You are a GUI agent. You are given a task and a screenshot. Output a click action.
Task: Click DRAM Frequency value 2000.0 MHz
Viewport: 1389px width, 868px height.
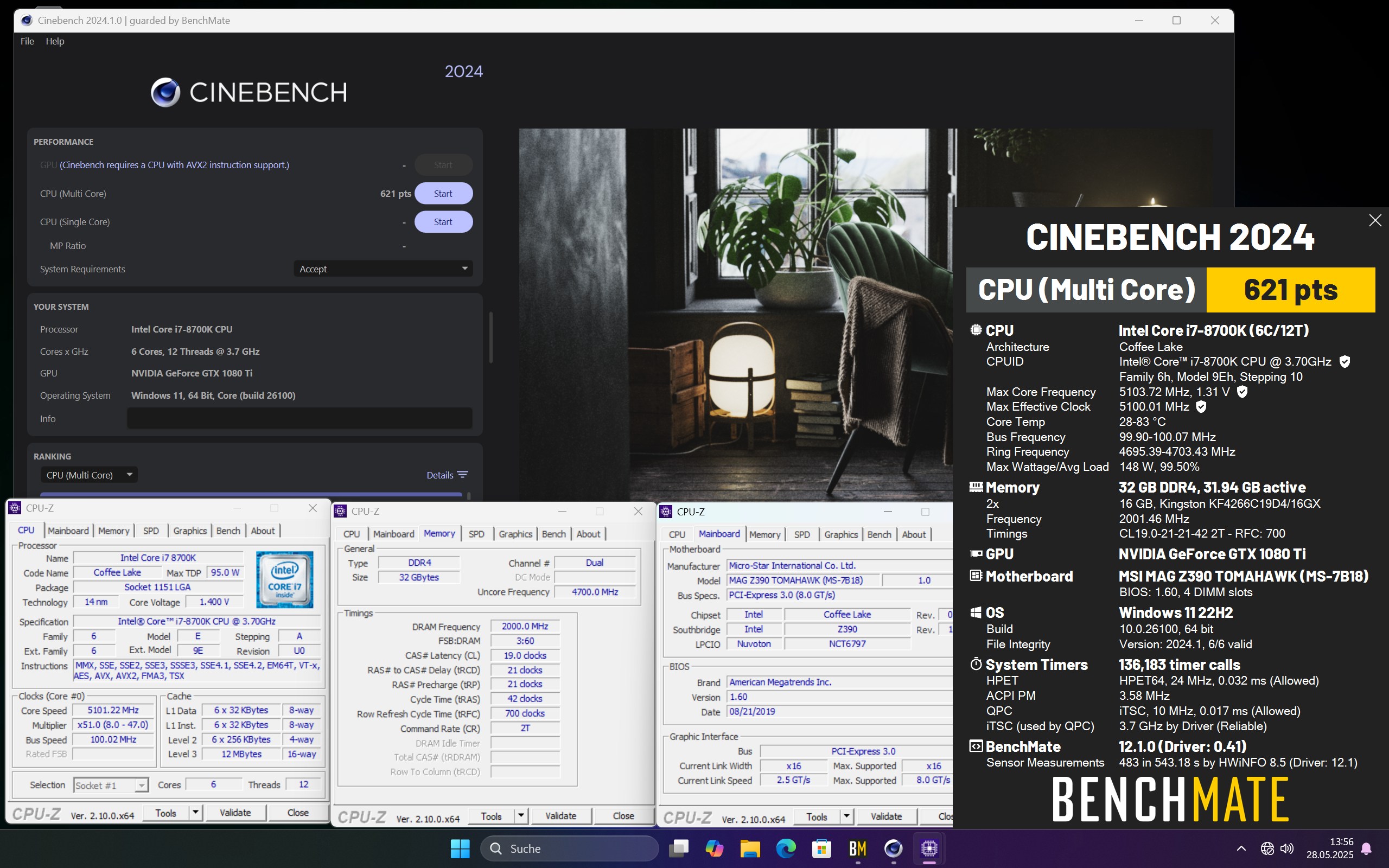[x=525, y=626]
